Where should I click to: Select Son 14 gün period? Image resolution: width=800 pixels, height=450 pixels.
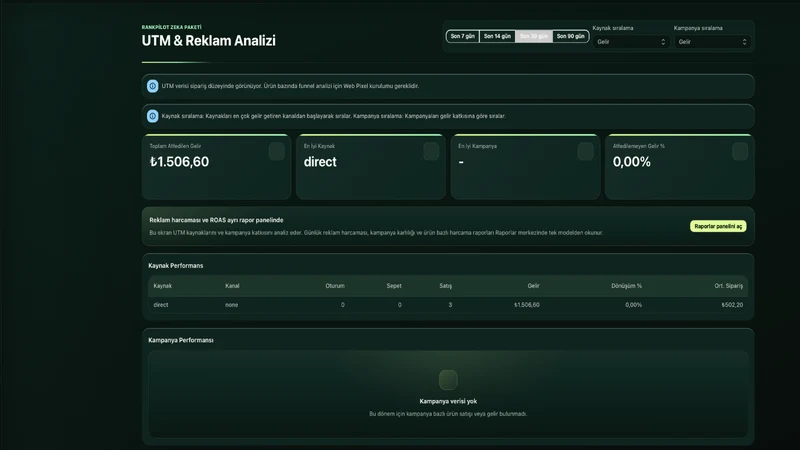point(497,36)
